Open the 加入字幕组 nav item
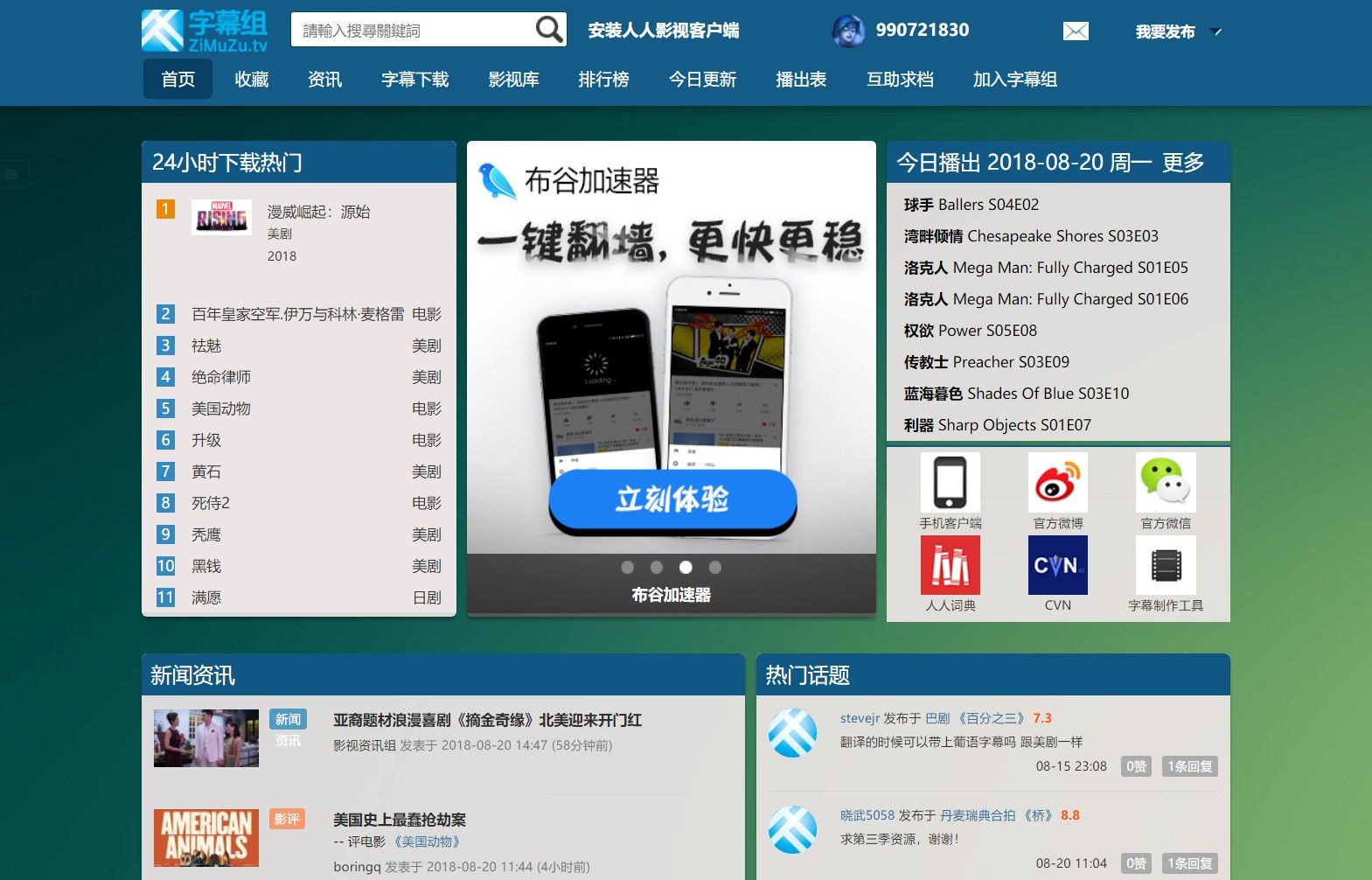Screen dimensions: 1372x880 tap(1016, 80)
